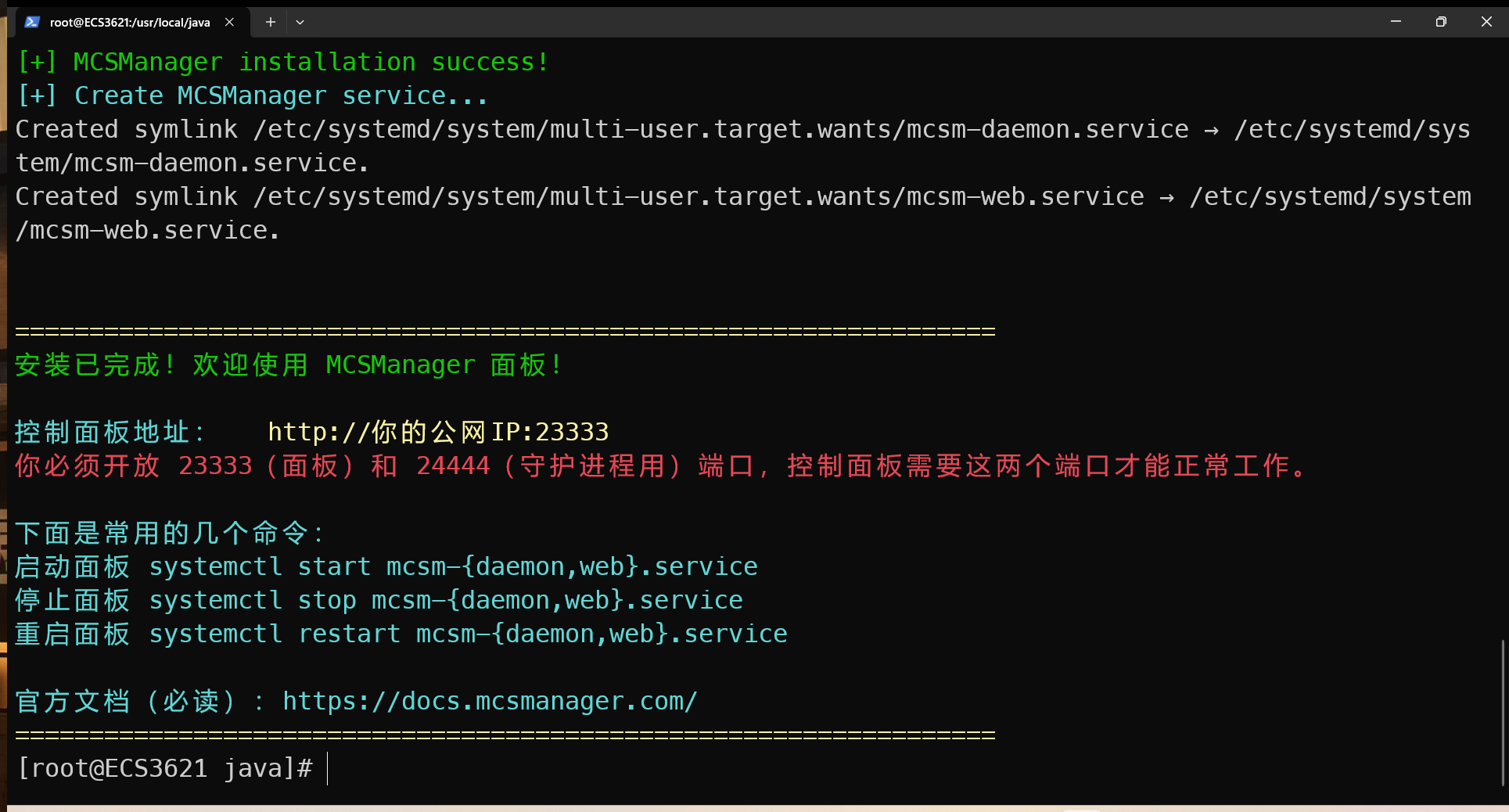Close the root@ECS3621 terminal tab

[229, 22]
